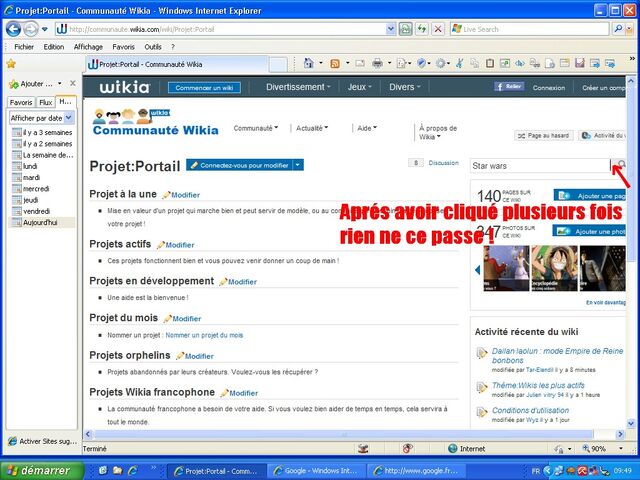Screen dimensions: 640x480
Task: Click the Commencer un wiki button
Action: pos(204,87)
